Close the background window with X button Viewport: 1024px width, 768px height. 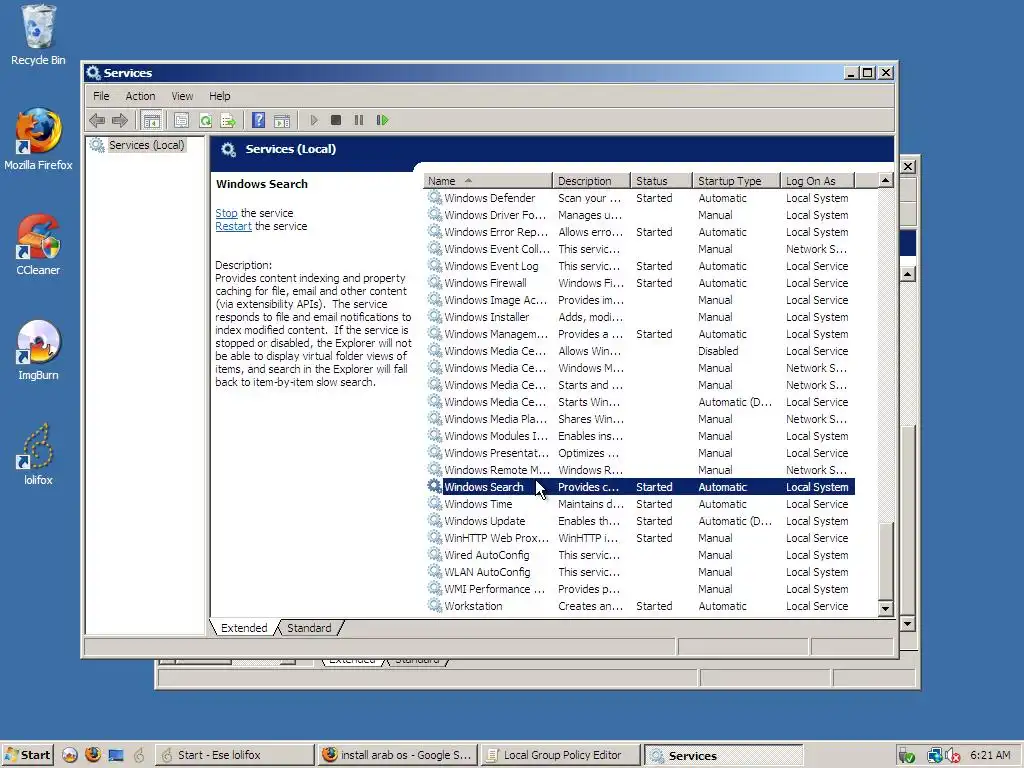[x=908, y=167]
